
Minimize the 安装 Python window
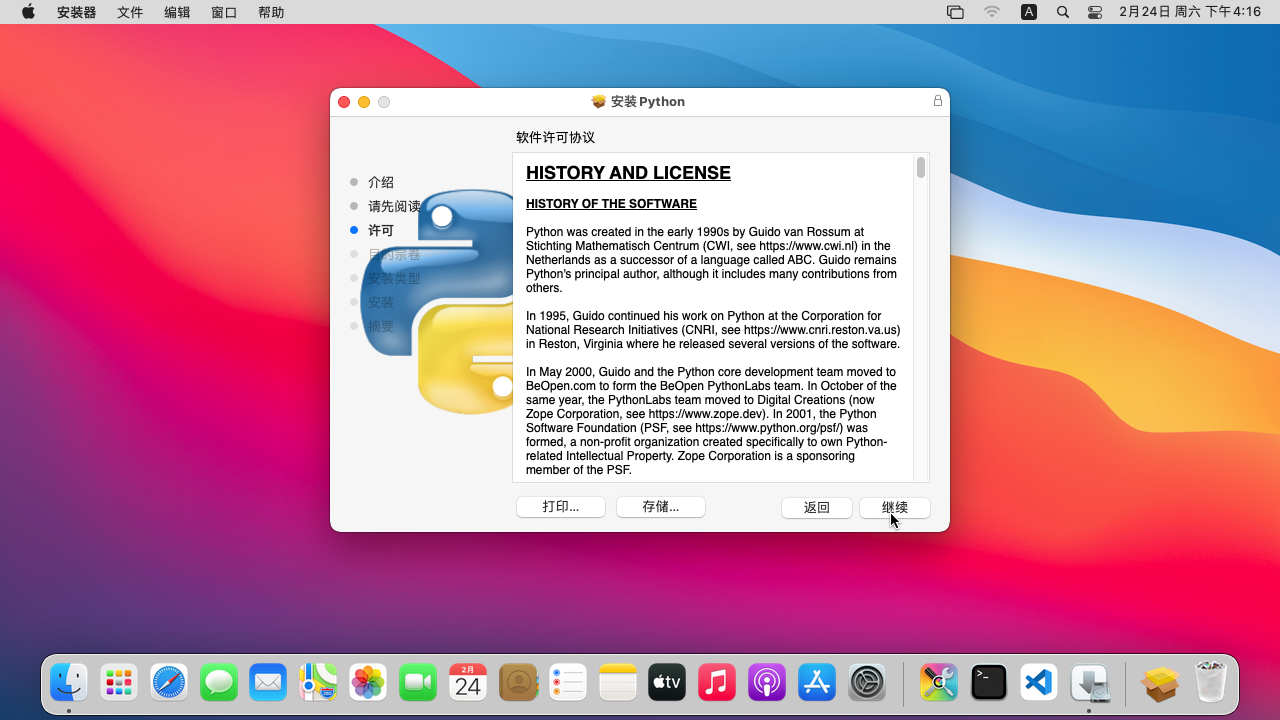(x=364, y=102)
